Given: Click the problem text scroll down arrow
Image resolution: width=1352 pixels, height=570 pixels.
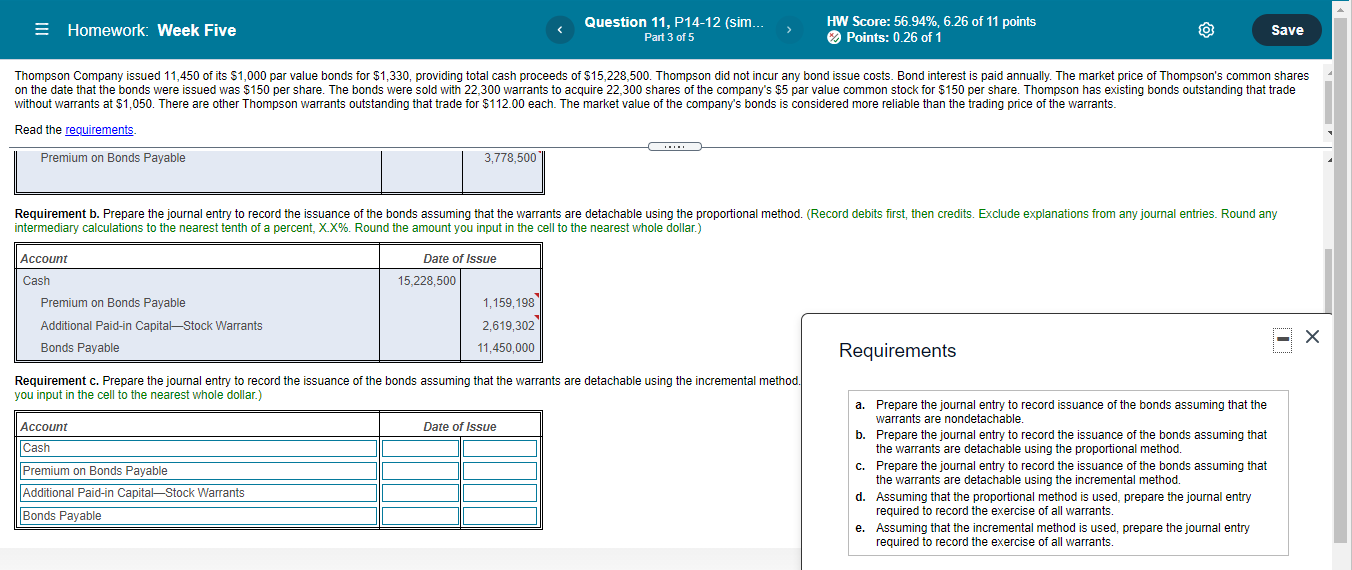Looking at the screenshot, I should 1329,133.
